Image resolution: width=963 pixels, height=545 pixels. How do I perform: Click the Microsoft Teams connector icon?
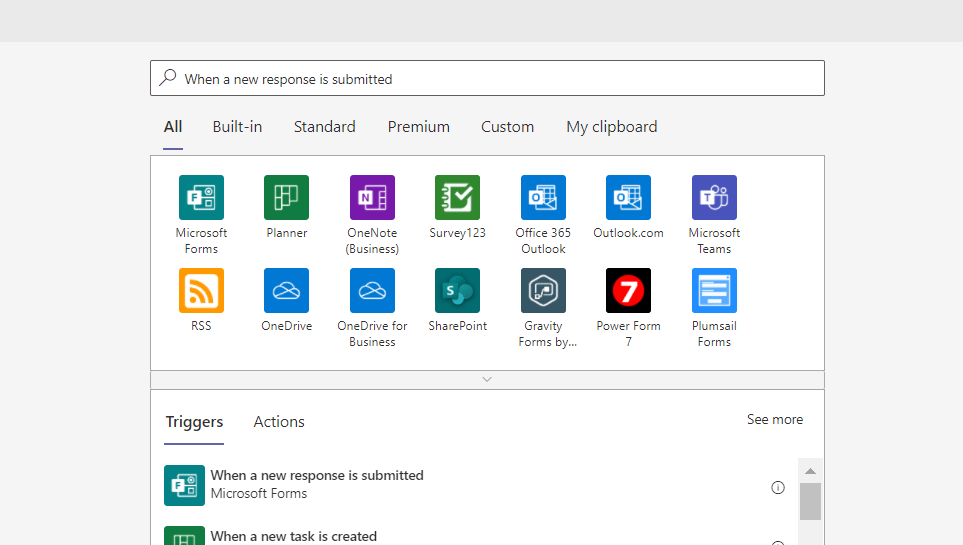point(714,197)
